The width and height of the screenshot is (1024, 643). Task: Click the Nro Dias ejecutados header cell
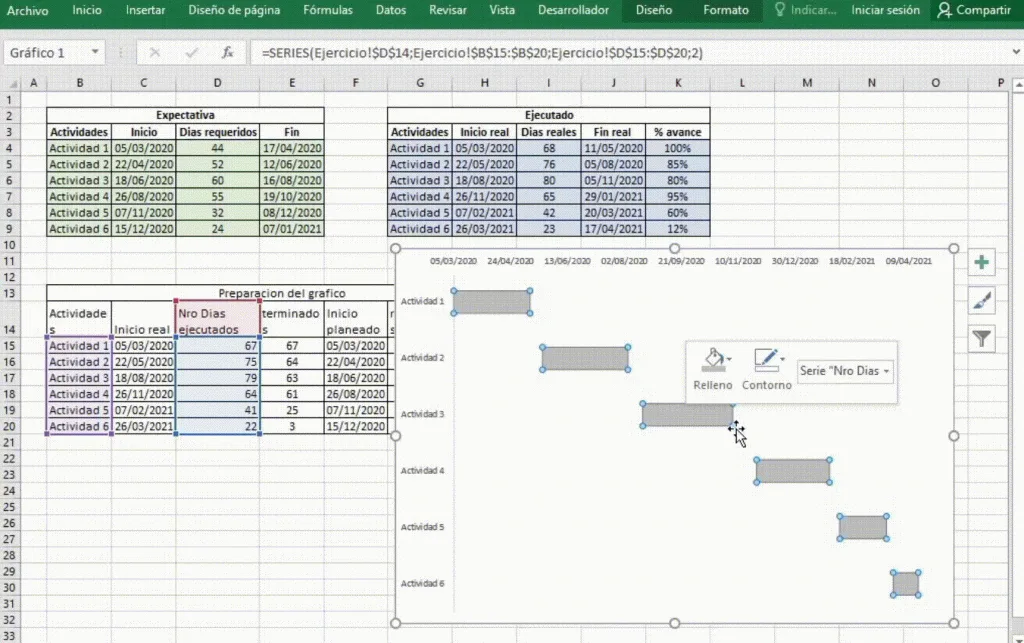tap(217, 321)
